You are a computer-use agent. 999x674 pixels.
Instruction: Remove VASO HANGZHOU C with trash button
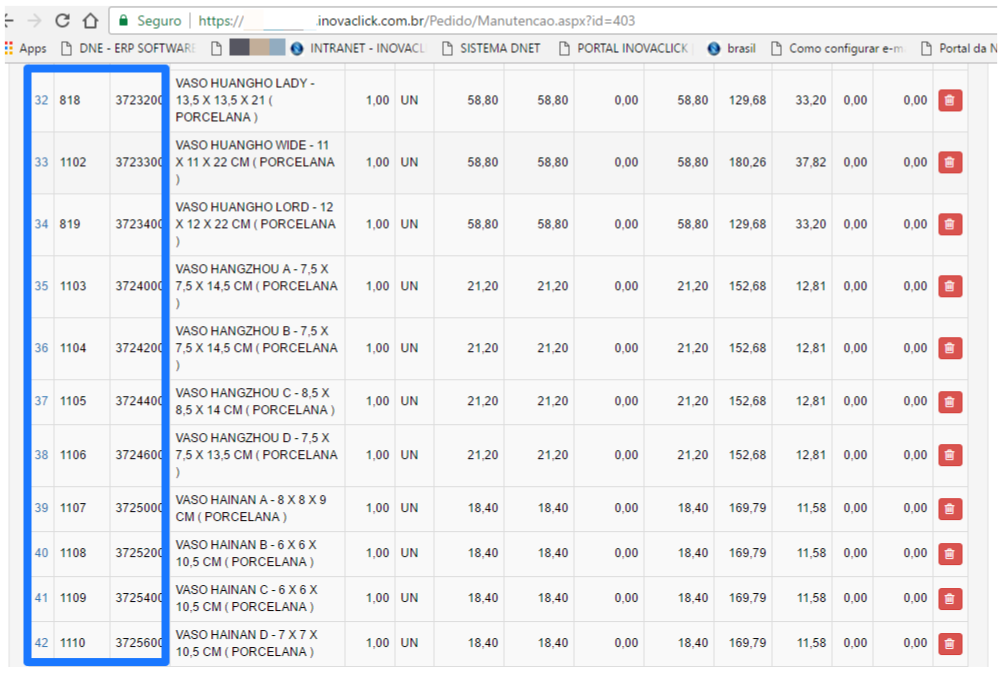tap(949, 401)
